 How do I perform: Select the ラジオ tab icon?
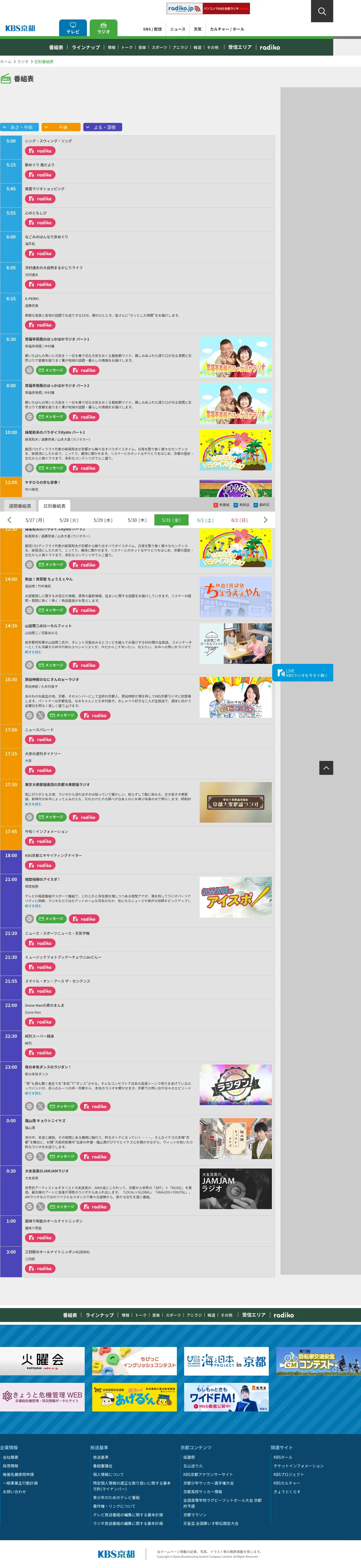(x=103, y=28)
